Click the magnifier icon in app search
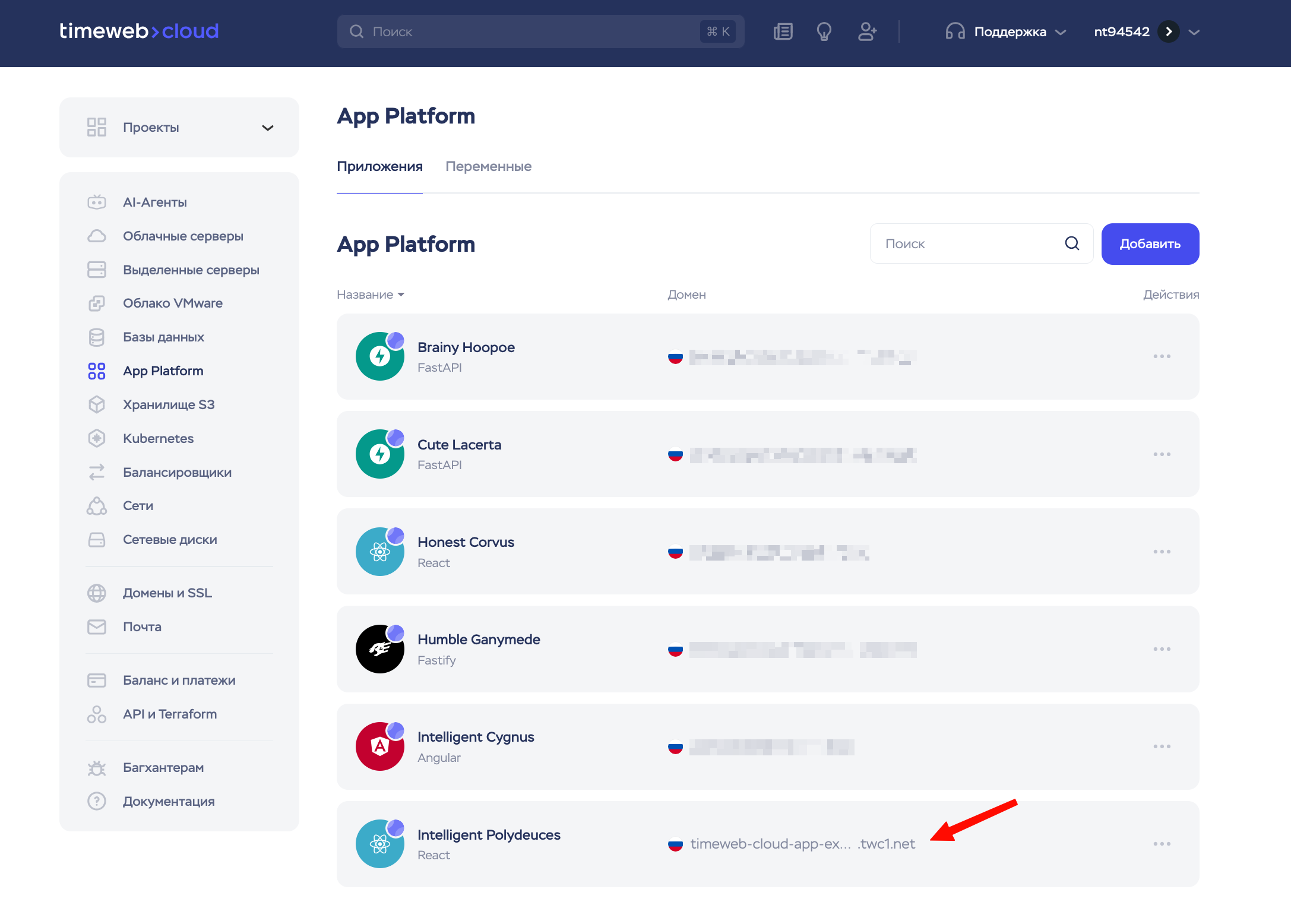This screenshot has width=1291, height=924. coord(1072,243)
